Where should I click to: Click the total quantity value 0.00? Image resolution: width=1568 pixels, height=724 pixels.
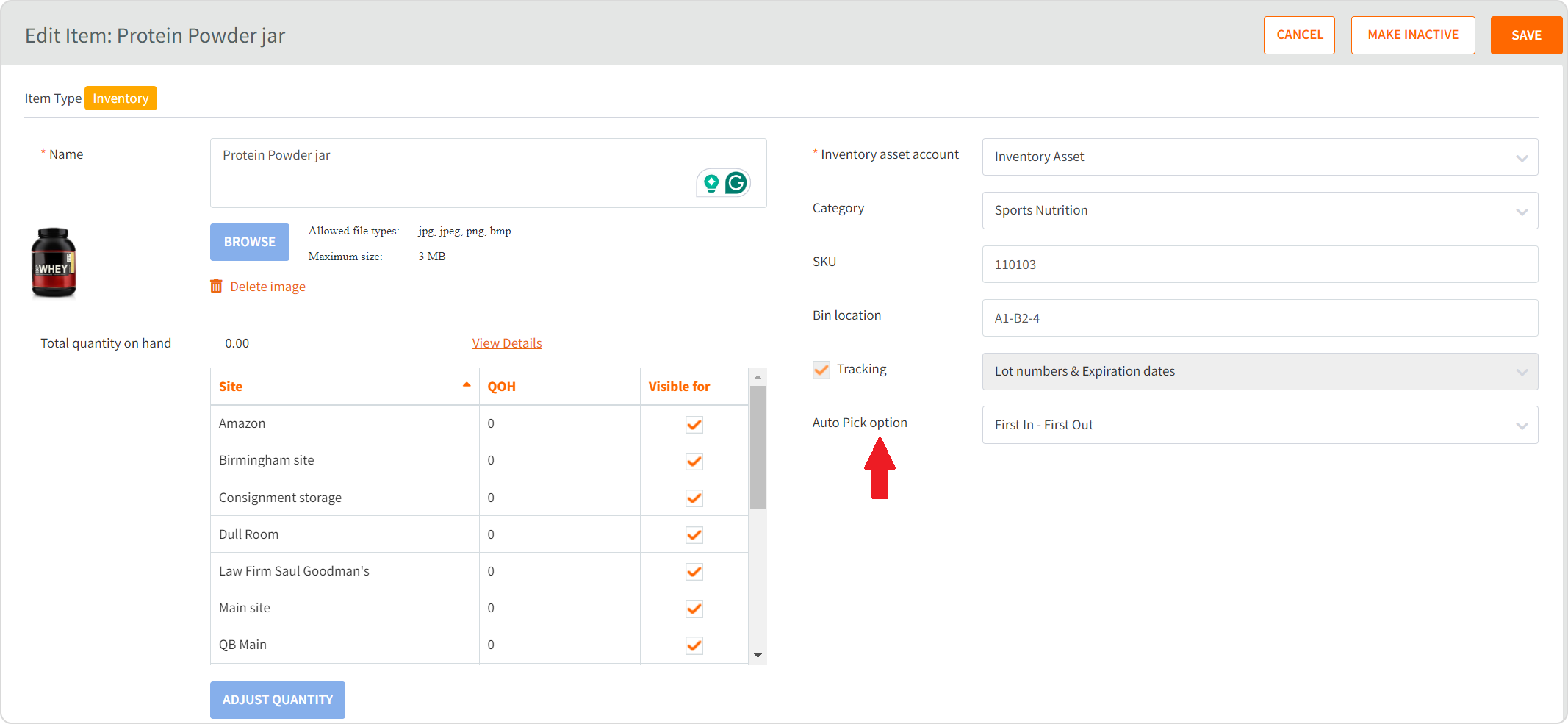coord(237,343)
